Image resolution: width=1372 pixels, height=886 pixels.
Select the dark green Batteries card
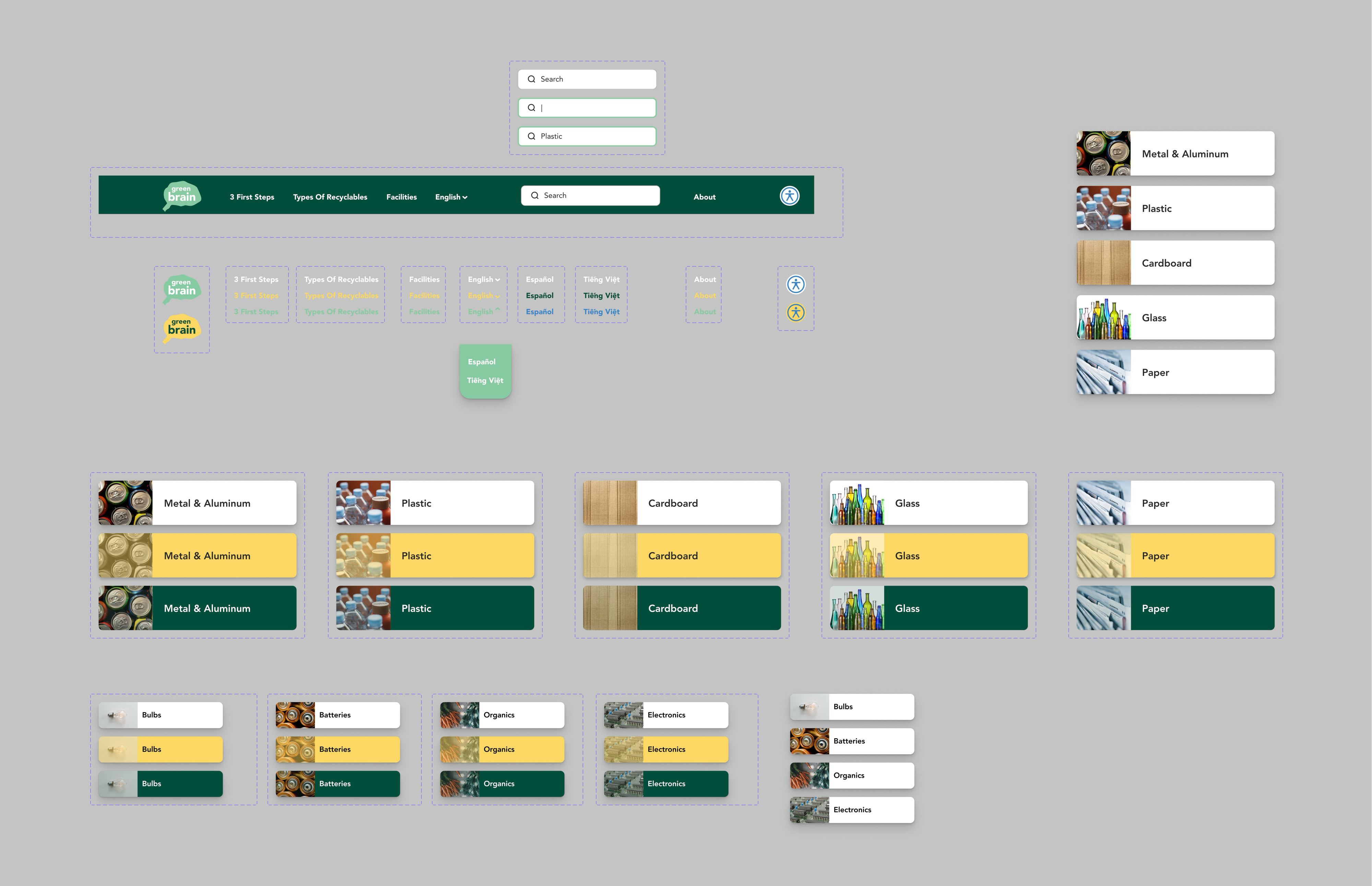pyautogui.click(x=338, y=783)
